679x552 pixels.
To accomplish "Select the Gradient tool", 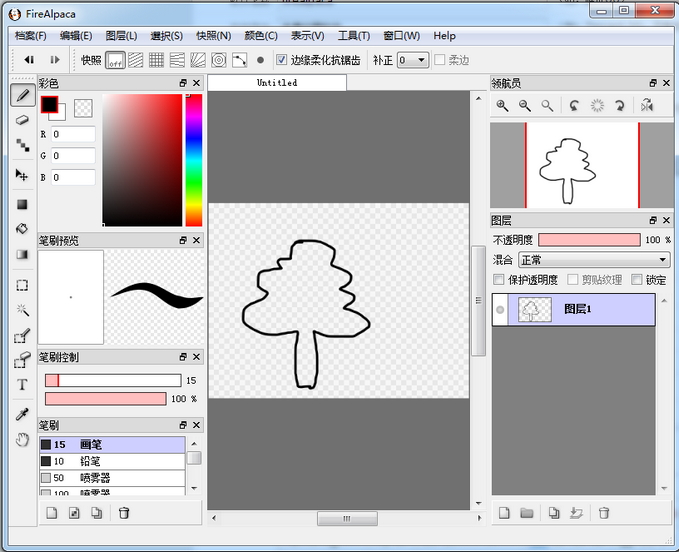I will click(22, 254).
